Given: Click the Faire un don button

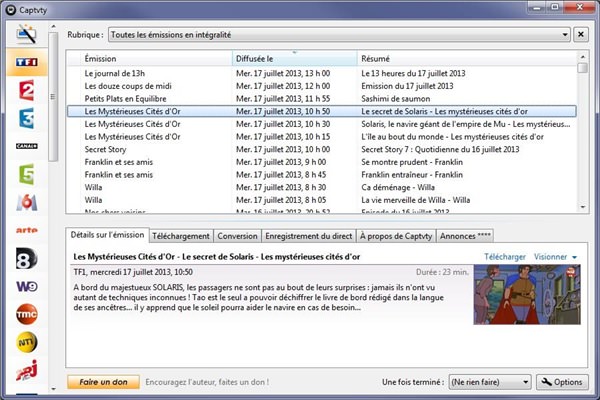Looking at the screenshot, I should click(103, 382).
